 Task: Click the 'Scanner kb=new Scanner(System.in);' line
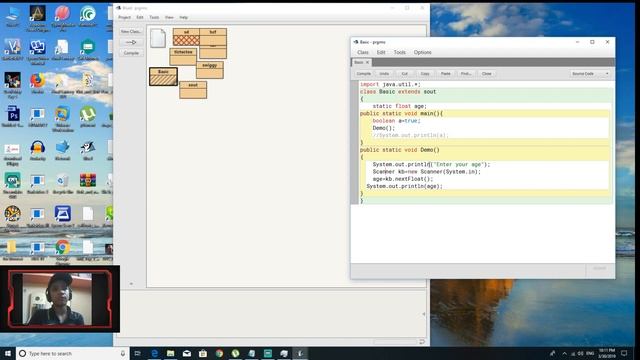click(427, 172)
